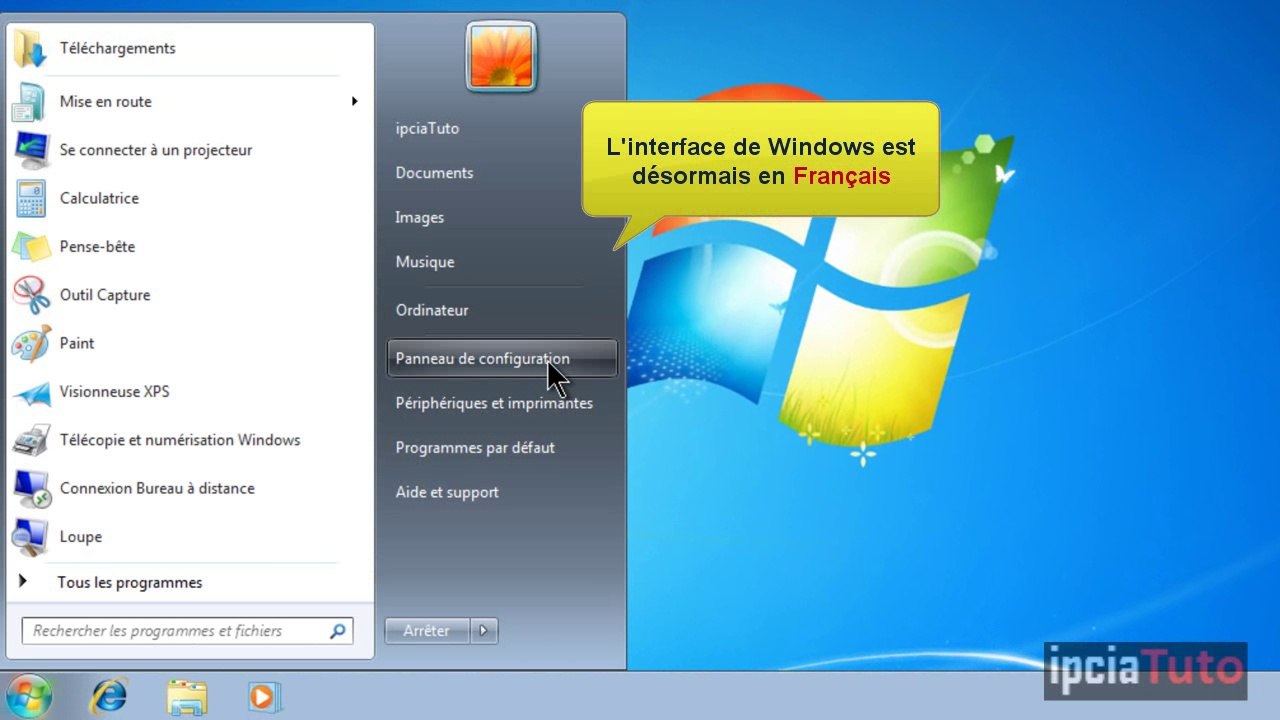Image resolution: width=1280 pixels, height=720 pixels.
Task: Open Panneau de configuration
Action: (502, 359)
